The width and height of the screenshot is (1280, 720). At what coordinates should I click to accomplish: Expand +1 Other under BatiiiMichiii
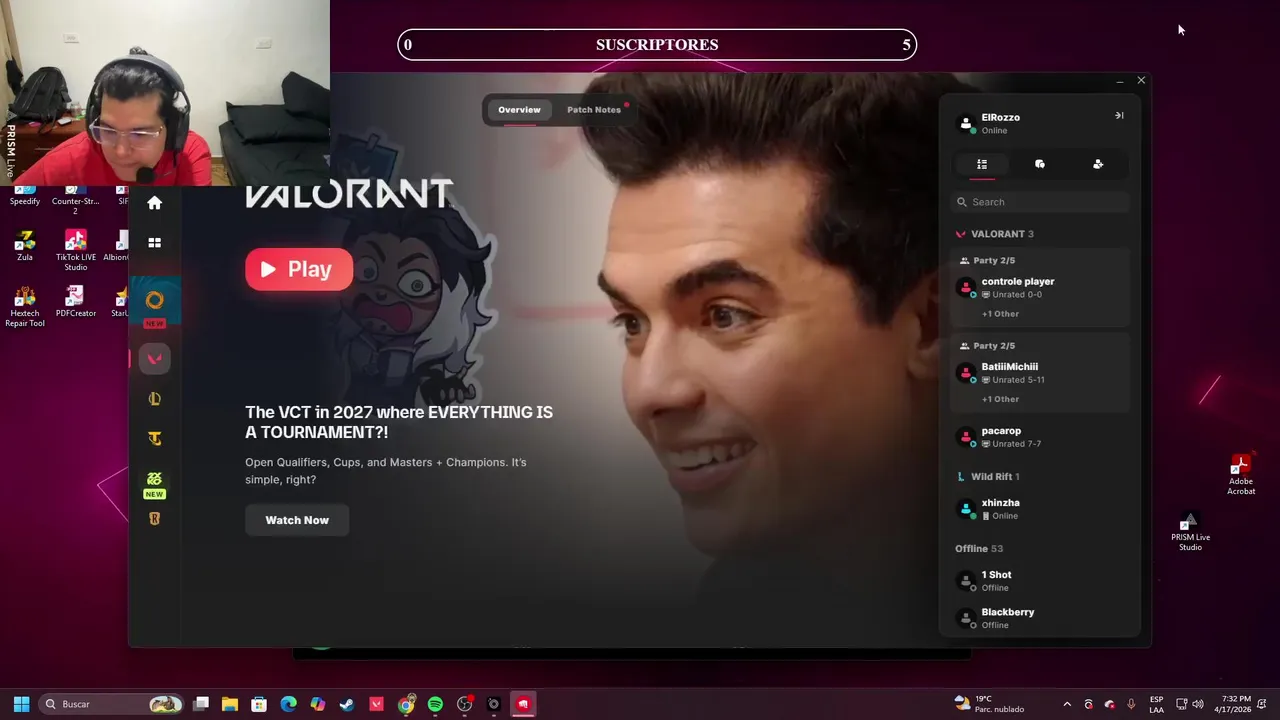[x=1000, y=399]
